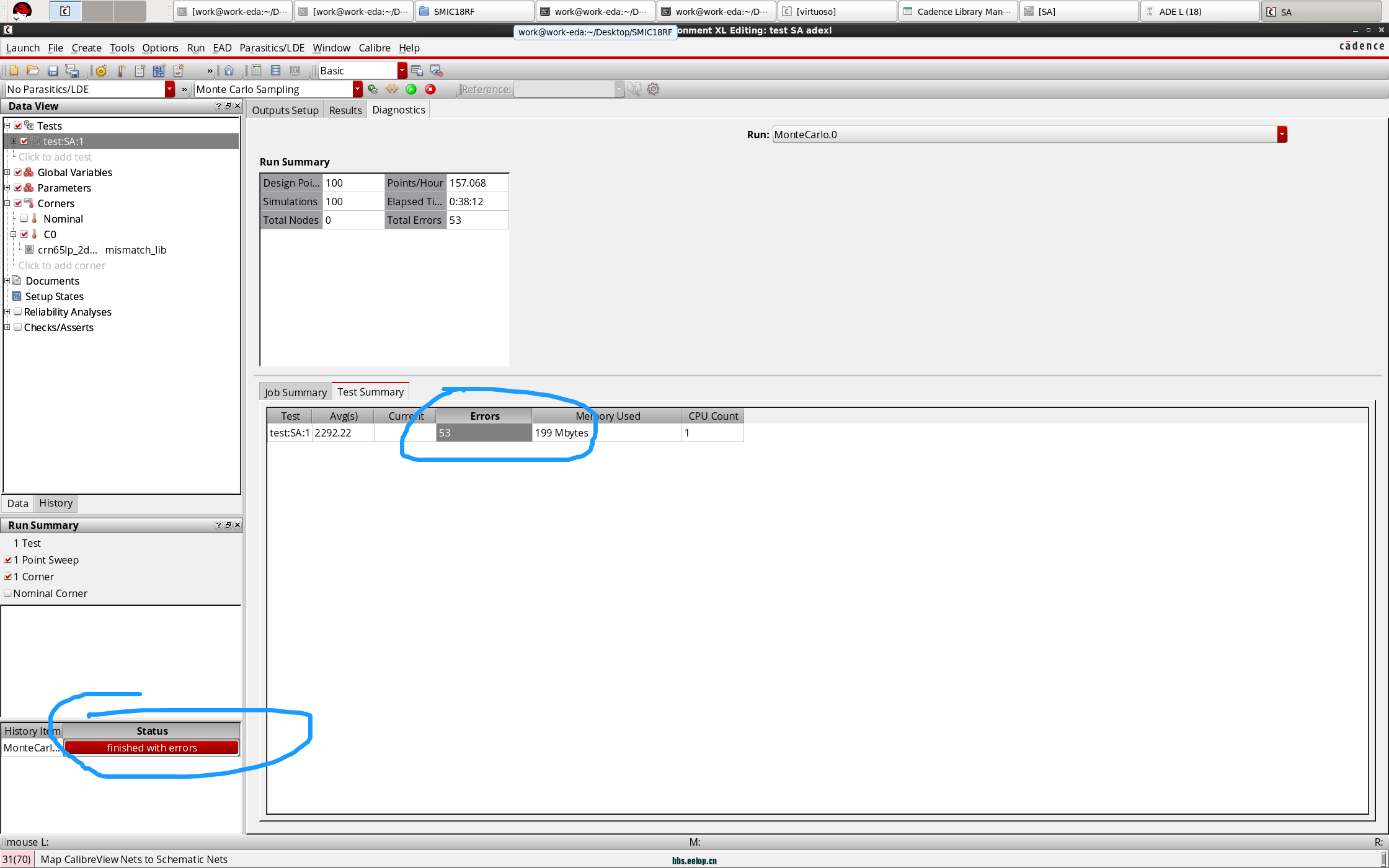
Task: Open the Monte Carlo Sampling run mode dropdown
Action: (357, 89)
